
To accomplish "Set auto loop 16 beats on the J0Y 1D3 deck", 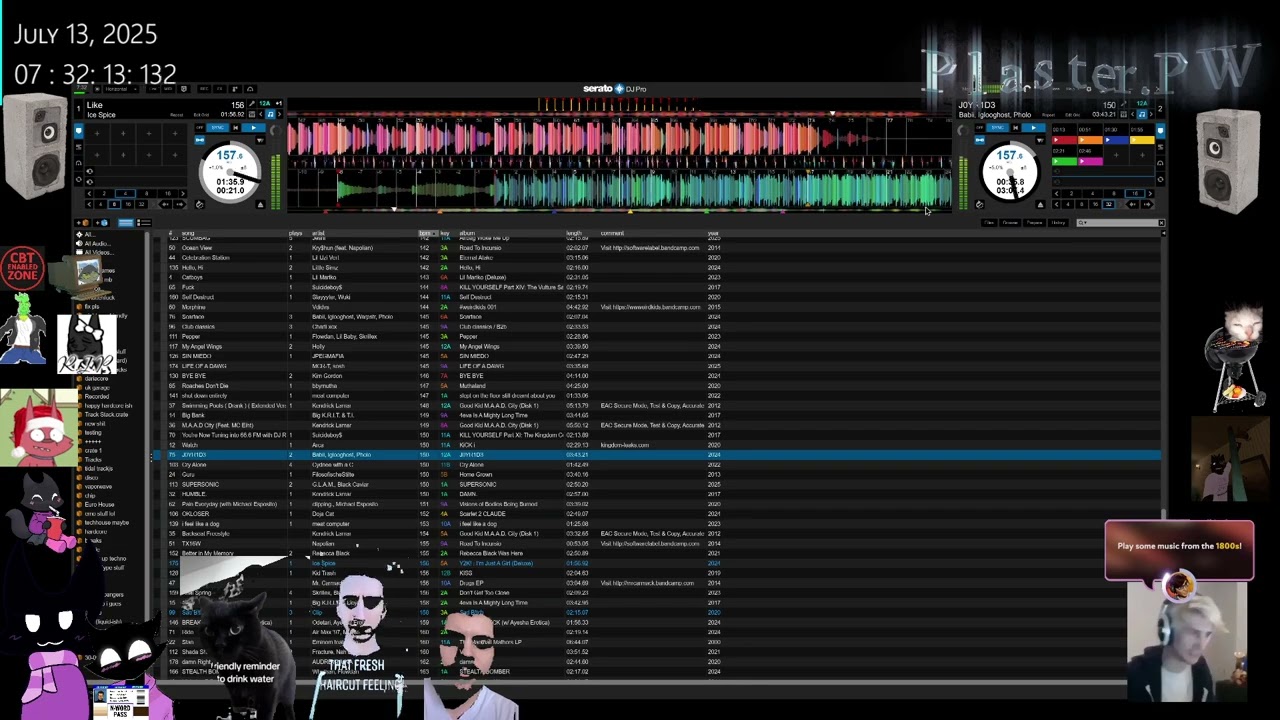I will 1135,193.
